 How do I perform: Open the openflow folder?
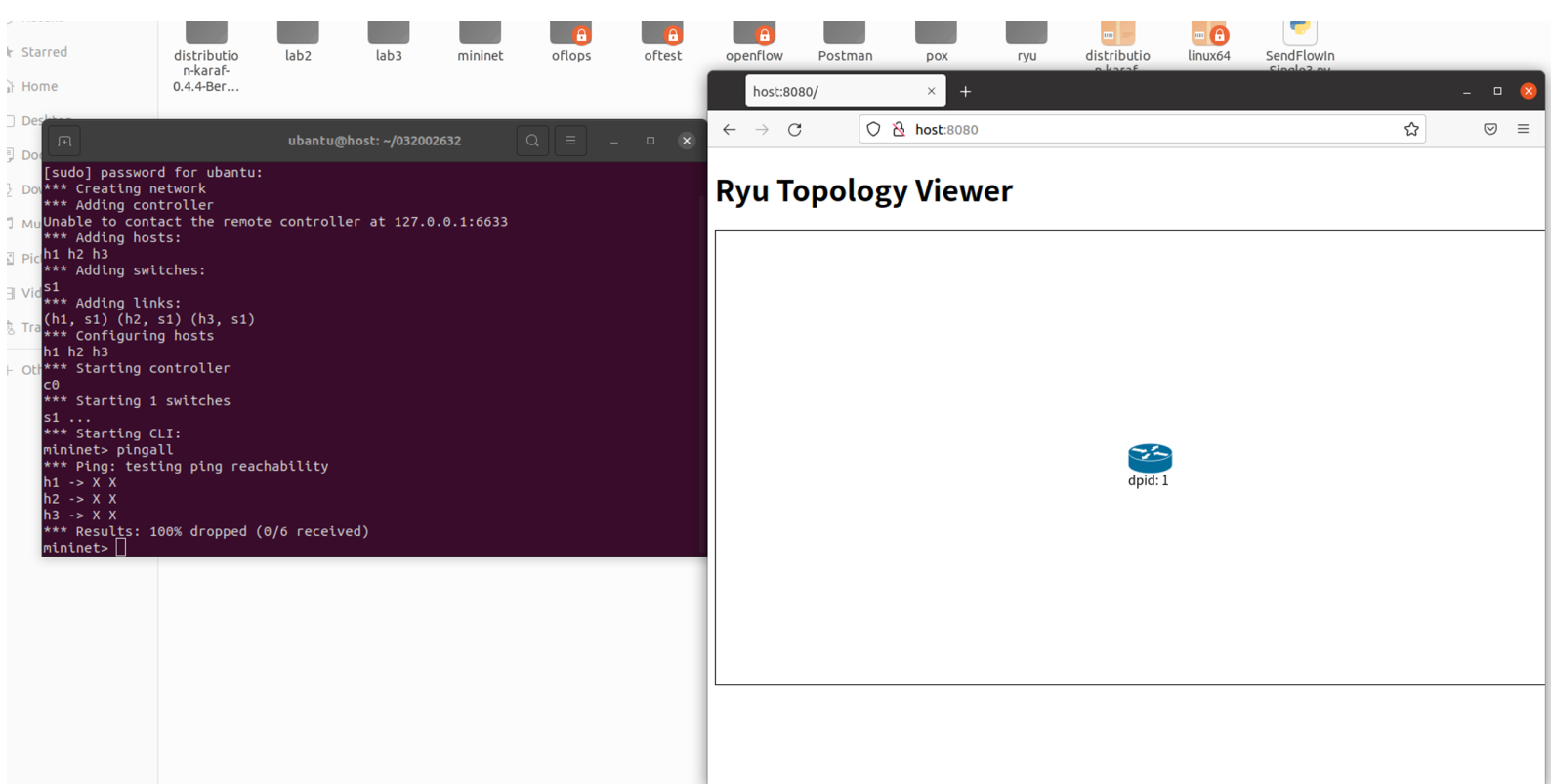tap(754, 42)
